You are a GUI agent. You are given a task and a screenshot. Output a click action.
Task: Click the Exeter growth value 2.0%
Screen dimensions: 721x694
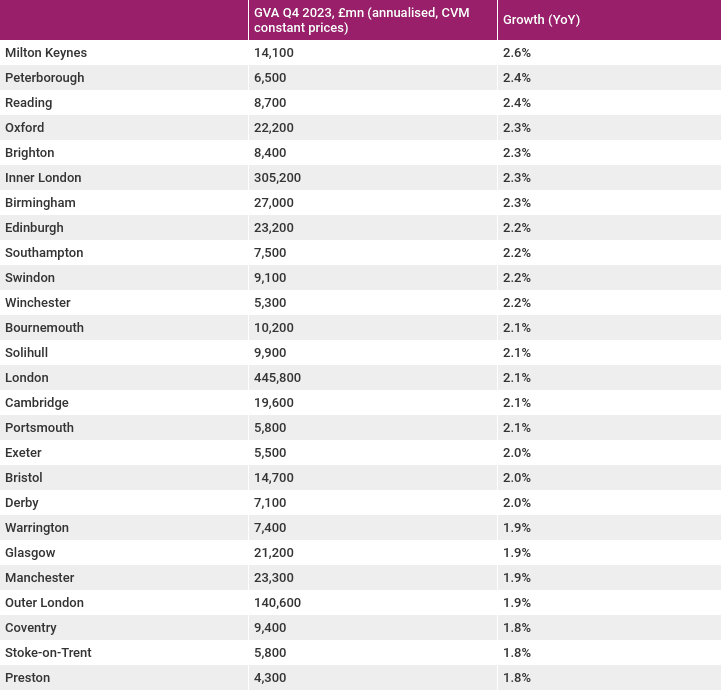[x=516, y=453]
